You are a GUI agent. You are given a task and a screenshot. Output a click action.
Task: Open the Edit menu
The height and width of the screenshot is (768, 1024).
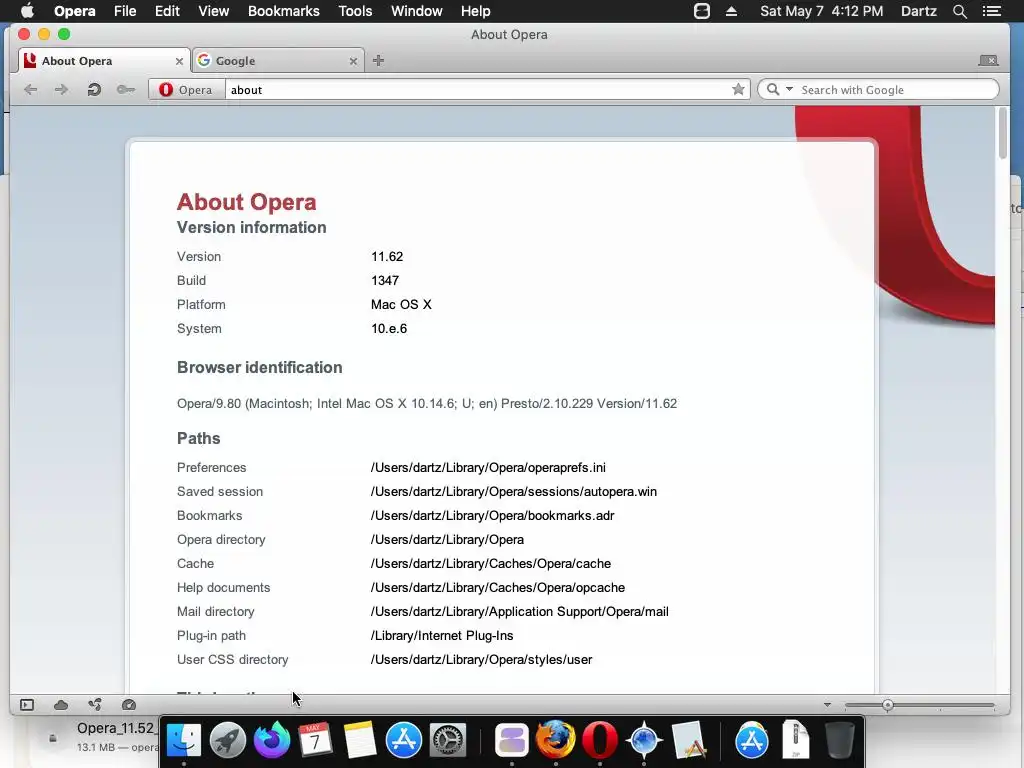click(167, 11)
